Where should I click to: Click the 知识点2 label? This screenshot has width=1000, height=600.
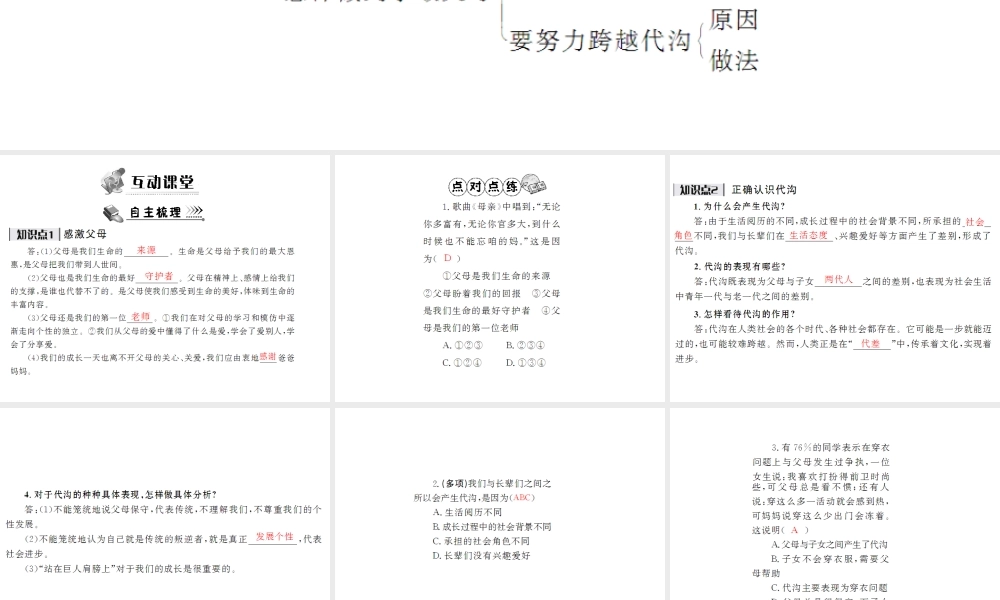pyautogui.click(x=698, y=189)
